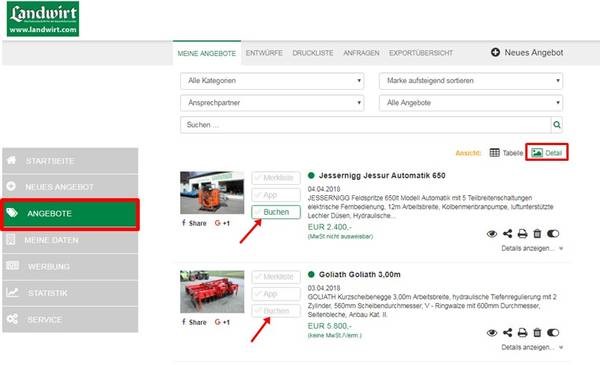Viewport: 600px width, 365px height.
Task: Open the Goliath disc harrow thumbnail
Action: pyautogui.click(x=212, y=292)
